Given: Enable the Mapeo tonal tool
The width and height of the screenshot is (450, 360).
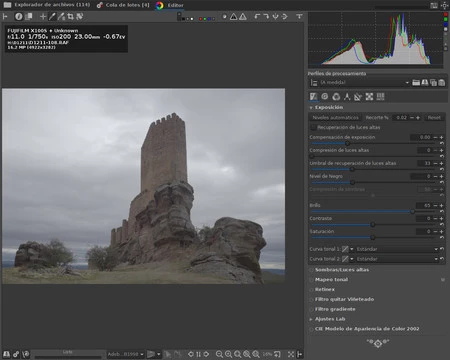Looking at the screenshot, I should [x=311, y=280].
